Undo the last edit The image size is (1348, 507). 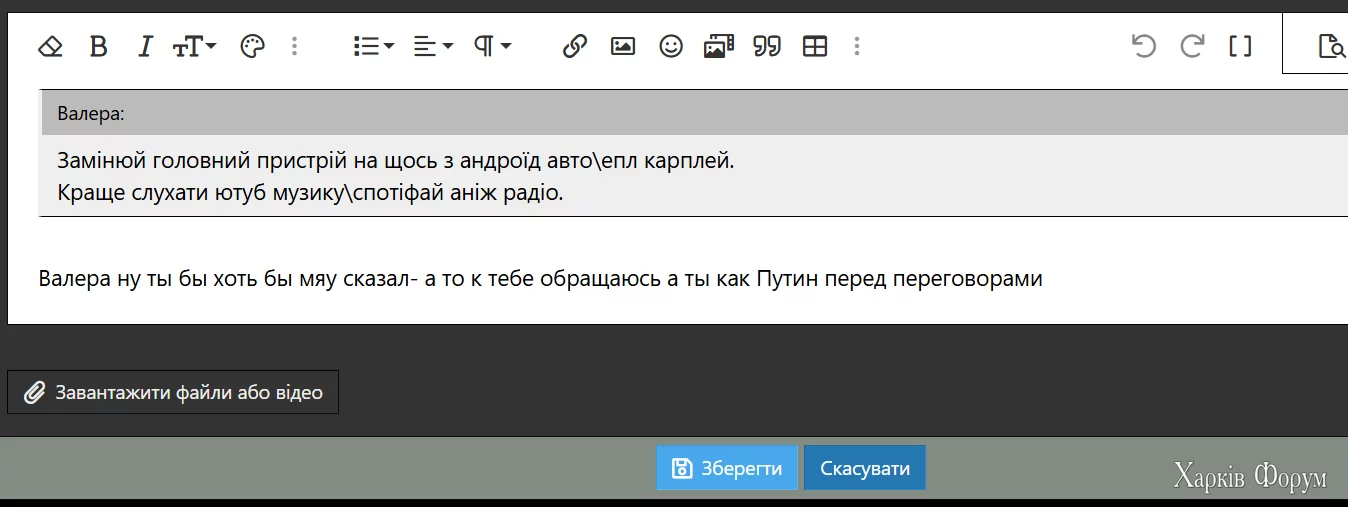pos(1144,46)
